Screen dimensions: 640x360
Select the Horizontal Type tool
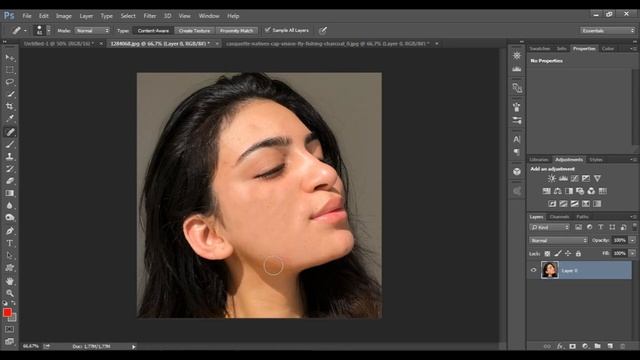click(x=10, y=243)
